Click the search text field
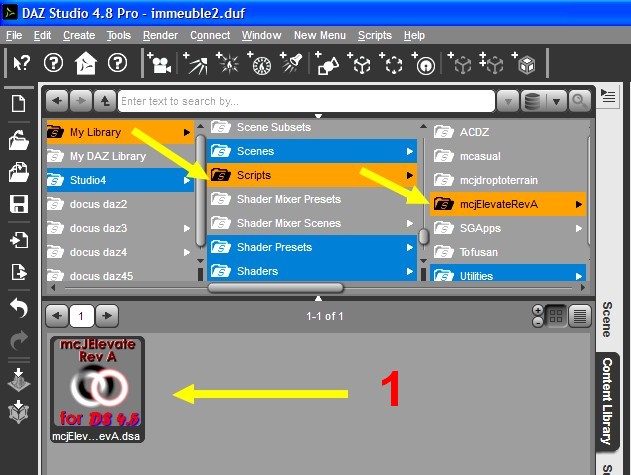Screen dimensions: 631x475 (x=306, y=101)
